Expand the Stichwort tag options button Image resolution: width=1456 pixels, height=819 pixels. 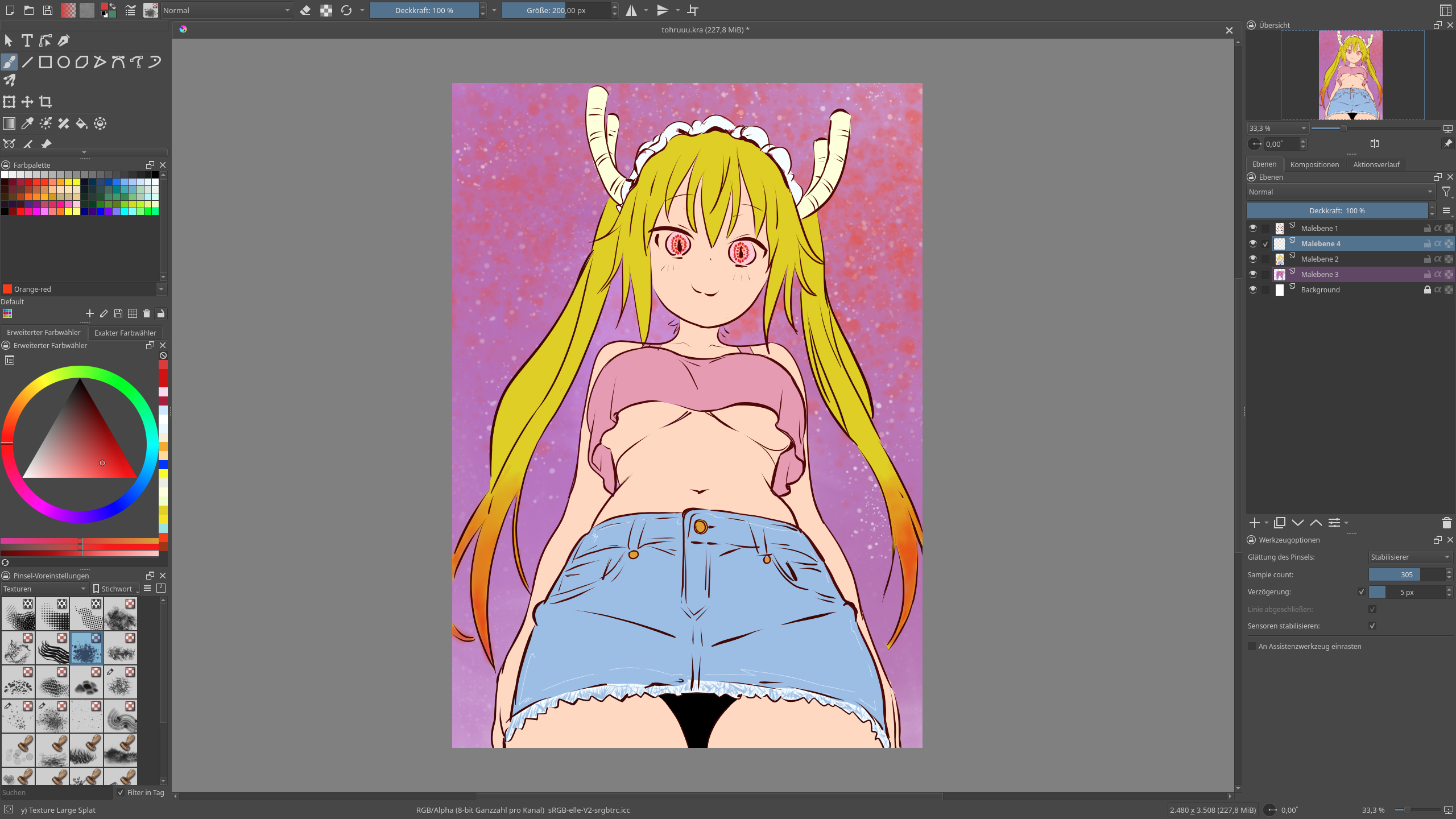pyautogui.click(x=115, y=589)
